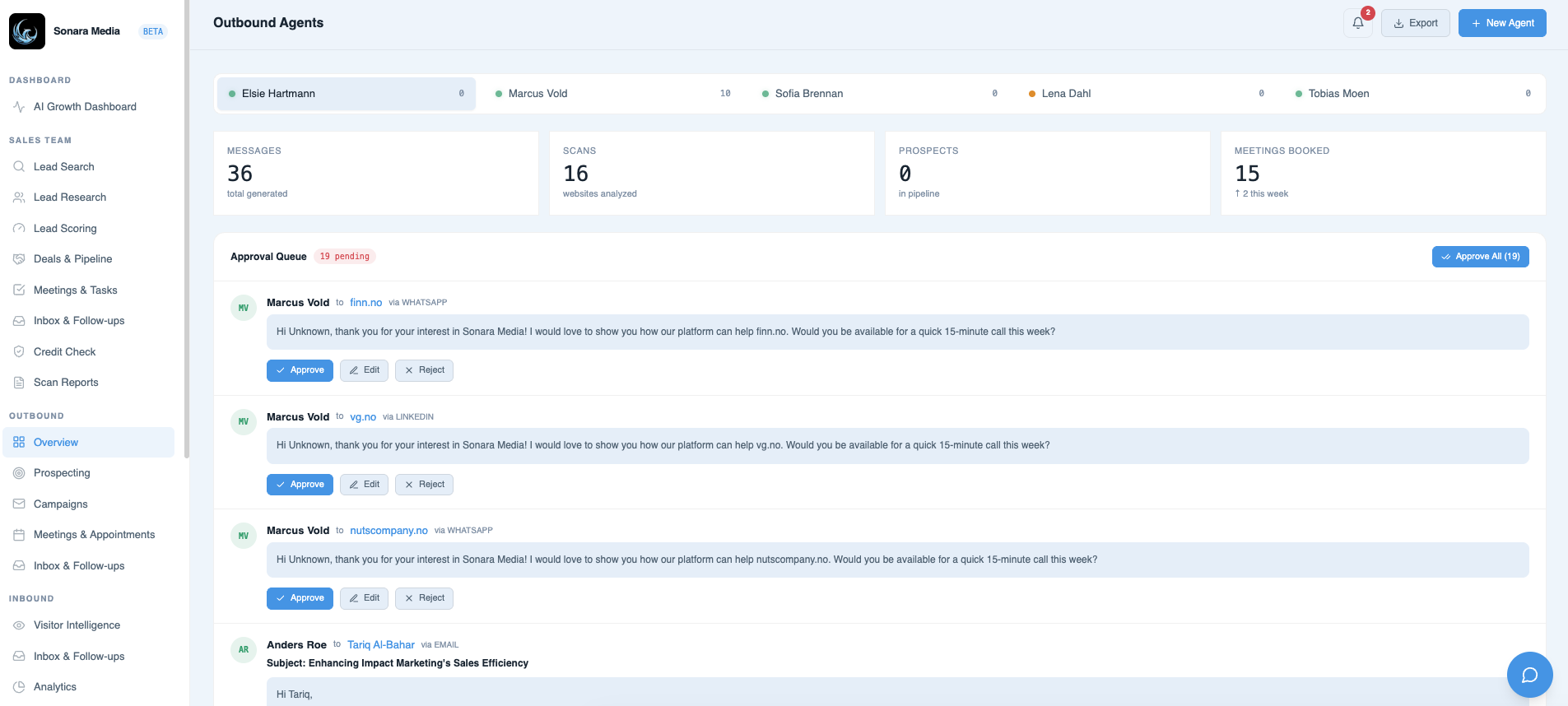
Task: View Scan Reports
Action: click(x=89, y=383)
